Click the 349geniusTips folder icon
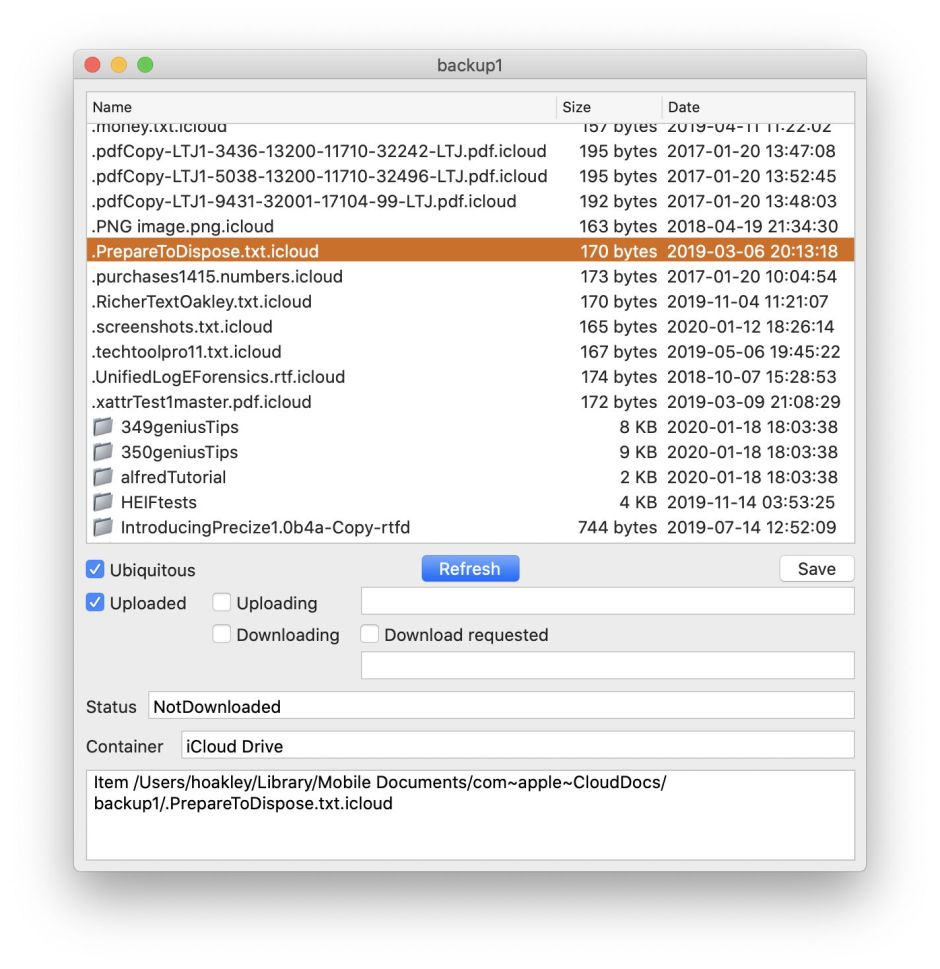This screenshot has width=940, height=969. tap(103, 427)
